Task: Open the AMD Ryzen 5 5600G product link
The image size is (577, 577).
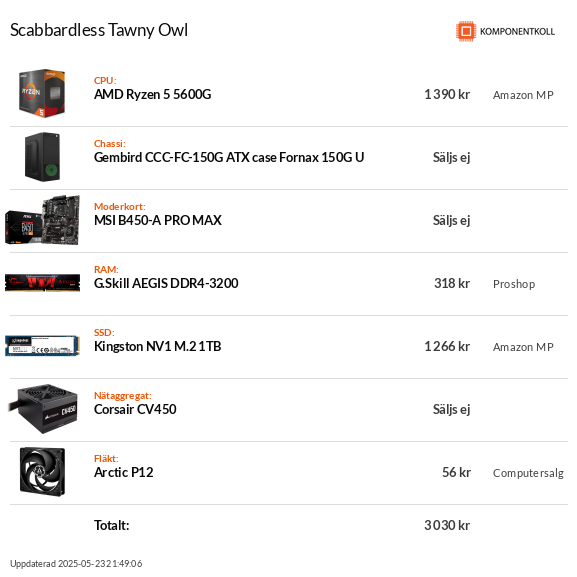Action: click(x=153, y=95)
